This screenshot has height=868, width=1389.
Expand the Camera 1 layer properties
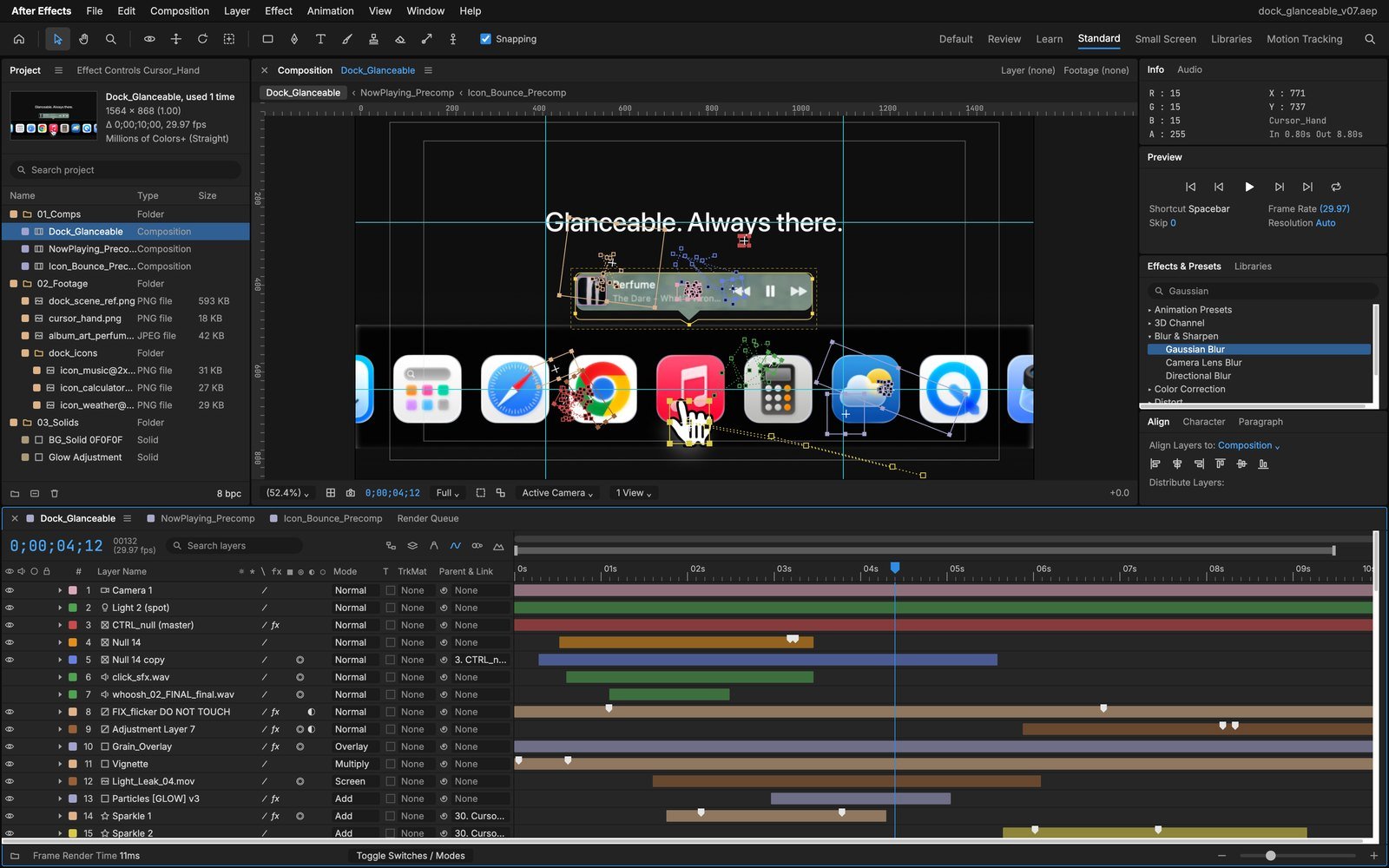click(60, 590)
